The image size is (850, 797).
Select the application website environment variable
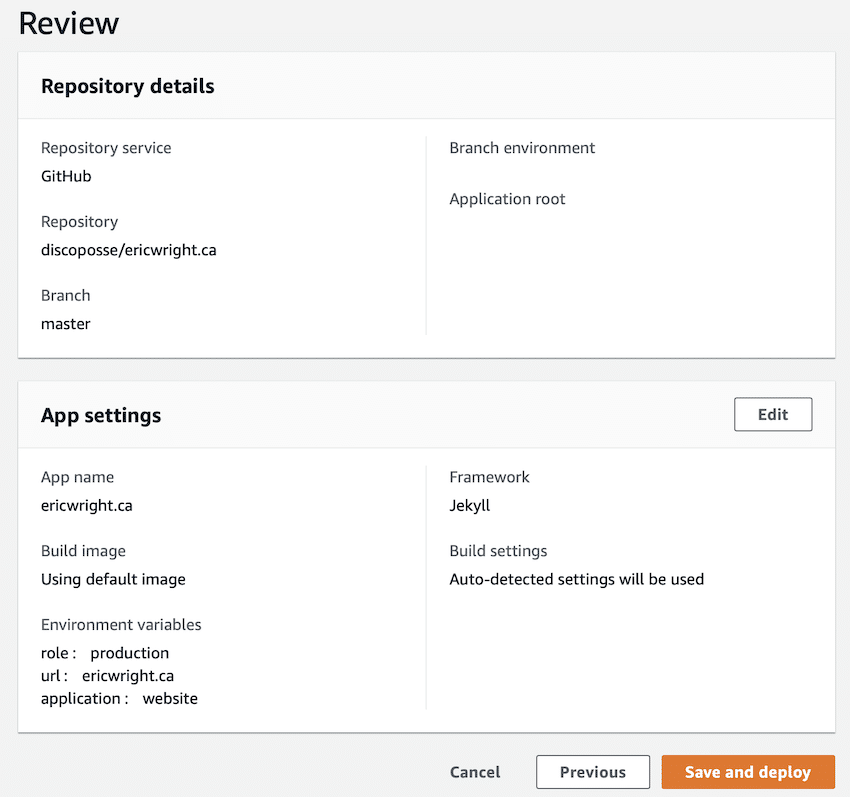(x=119, y=699)
